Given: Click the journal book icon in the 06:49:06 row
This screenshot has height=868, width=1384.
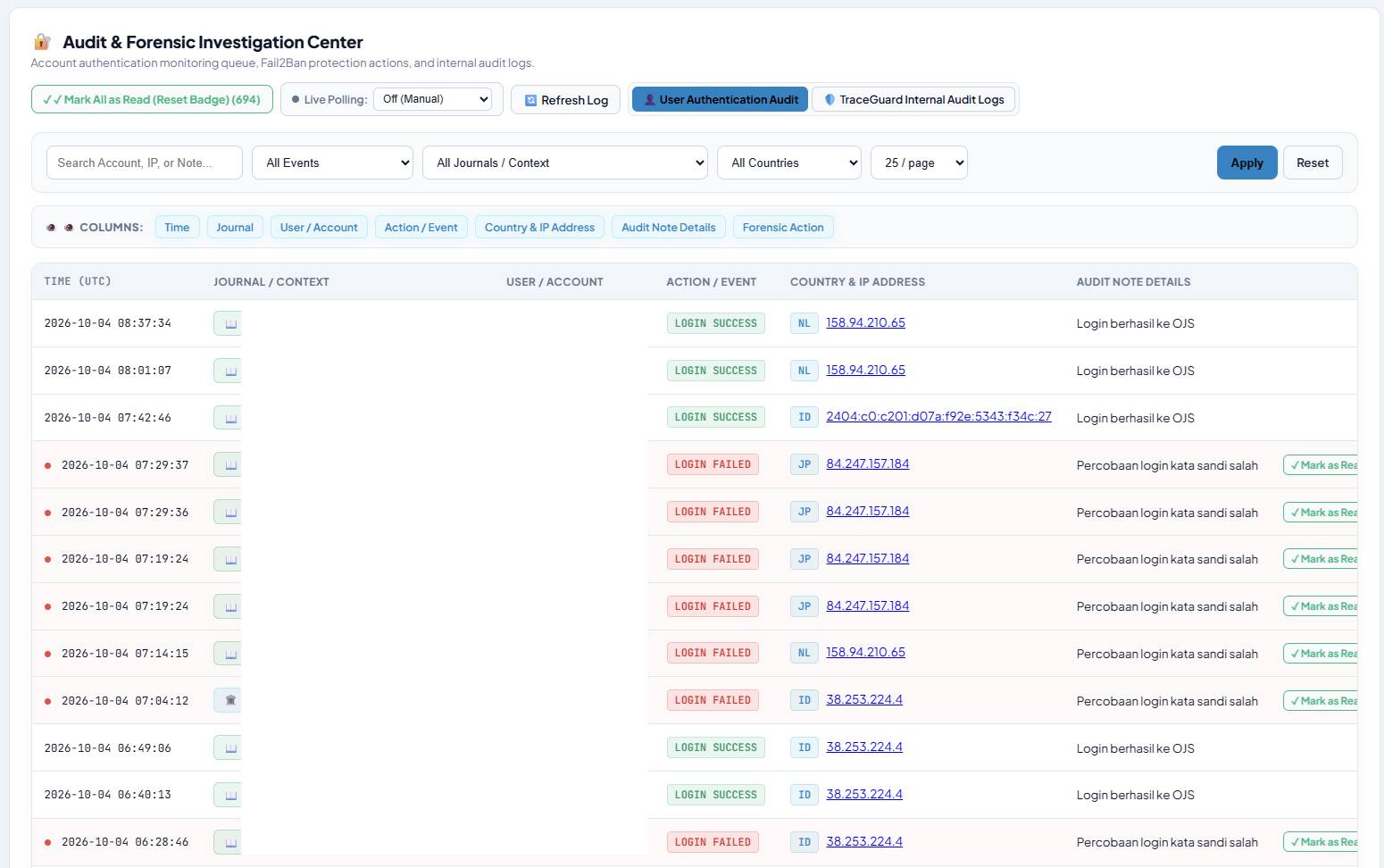Looking at the screenshot, I should tap(230, 748).
